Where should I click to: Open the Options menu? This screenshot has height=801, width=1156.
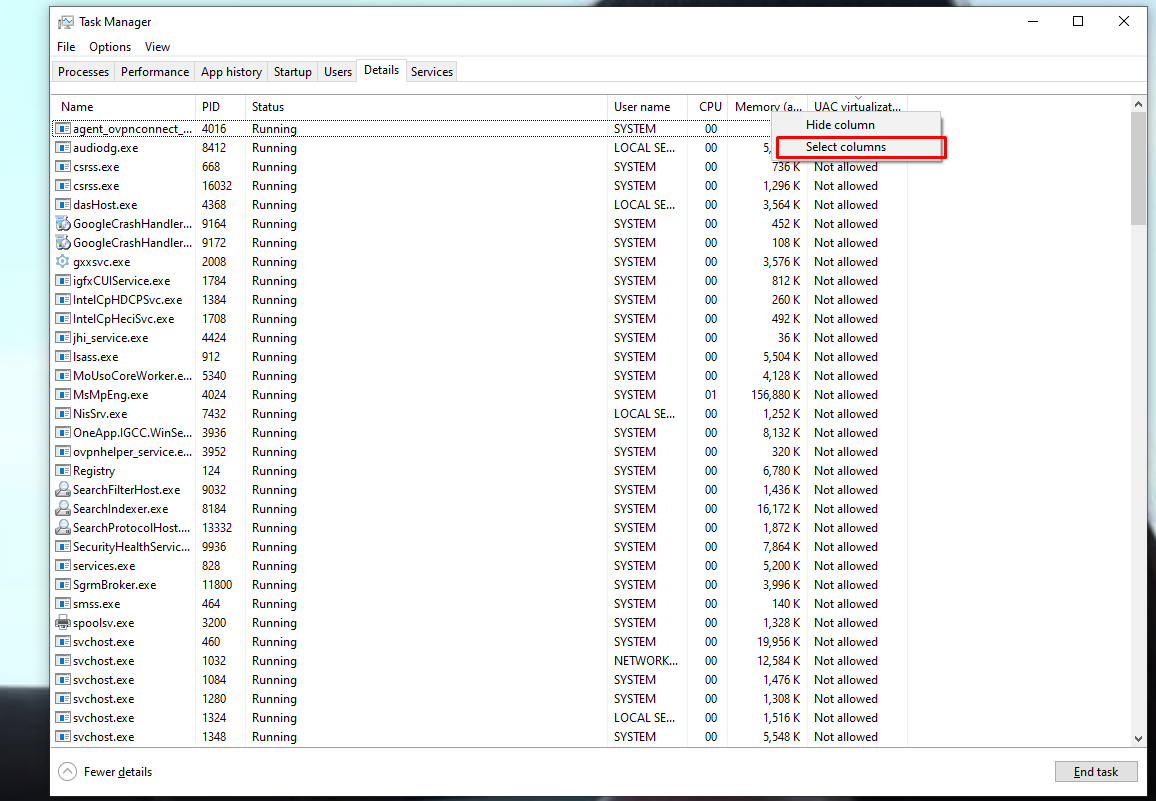(110, 46)
